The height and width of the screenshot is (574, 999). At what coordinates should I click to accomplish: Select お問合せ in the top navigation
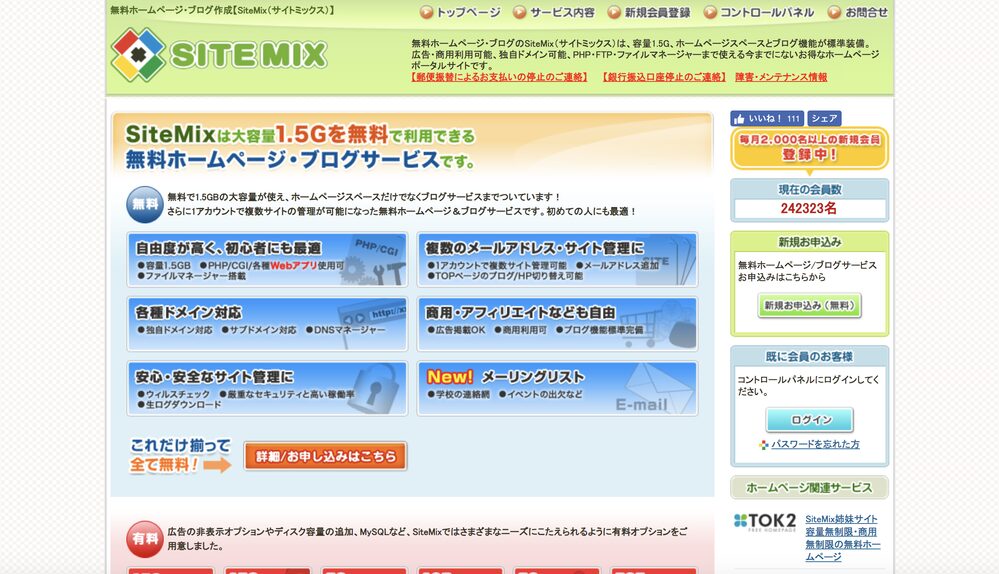tap(858, 12)
